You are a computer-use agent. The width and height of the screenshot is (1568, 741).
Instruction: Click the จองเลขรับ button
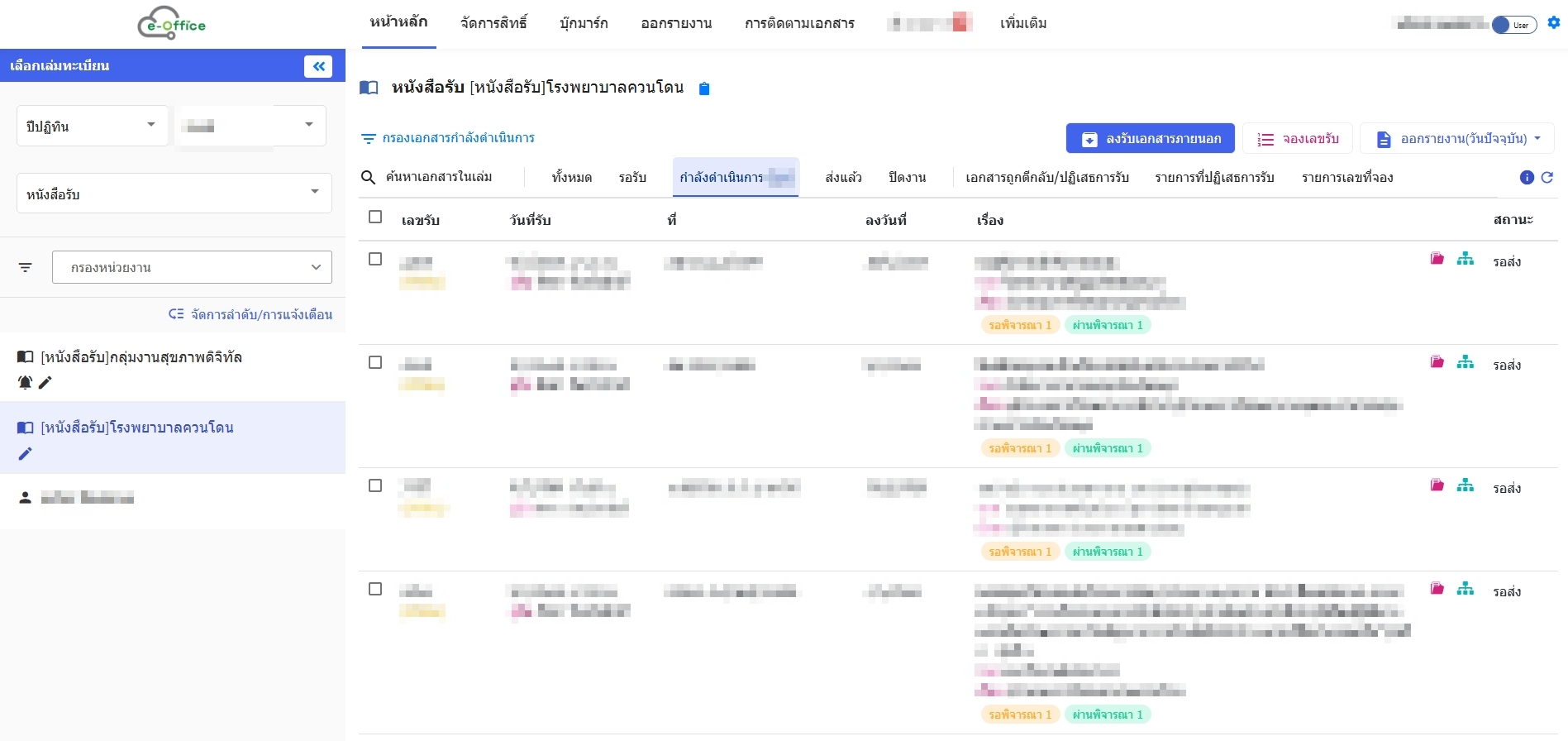[x=1298, y=138]
